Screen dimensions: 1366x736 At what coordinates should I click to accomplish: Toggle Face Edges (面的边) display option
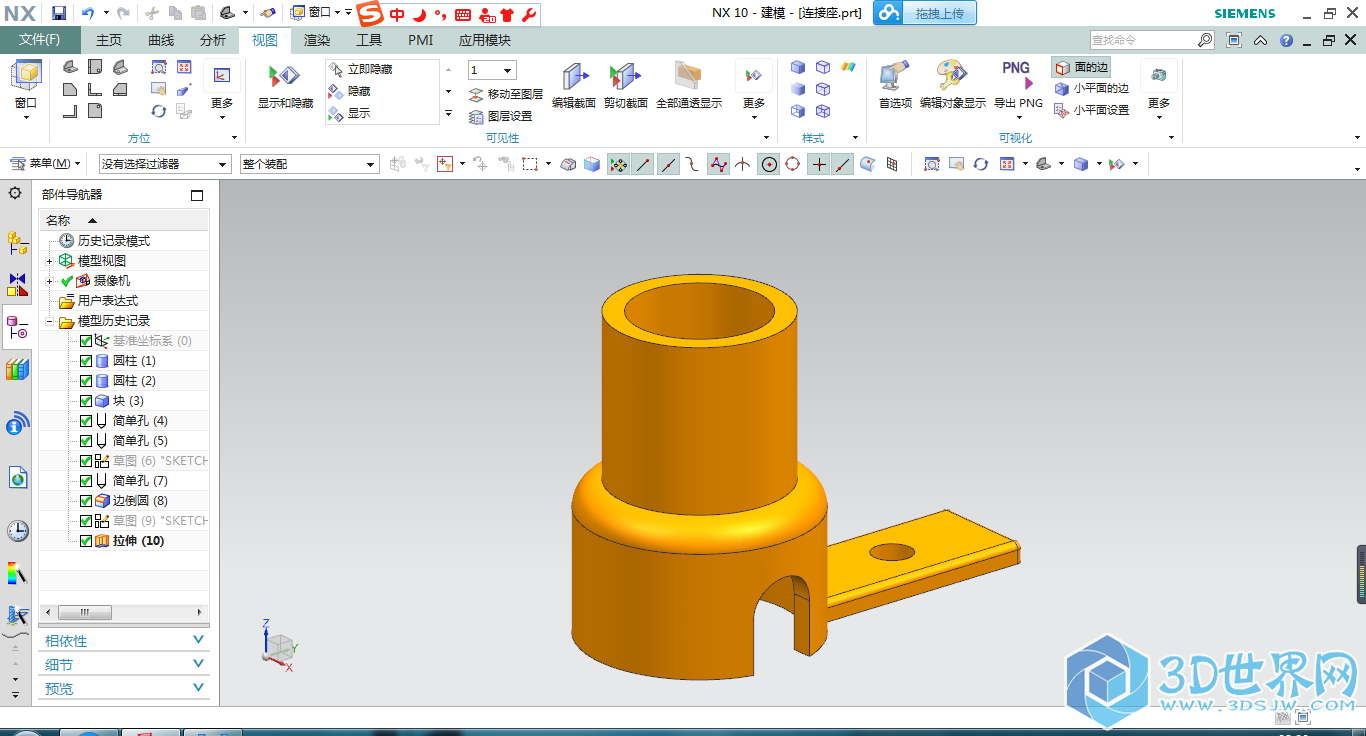tap(1081, 67)
